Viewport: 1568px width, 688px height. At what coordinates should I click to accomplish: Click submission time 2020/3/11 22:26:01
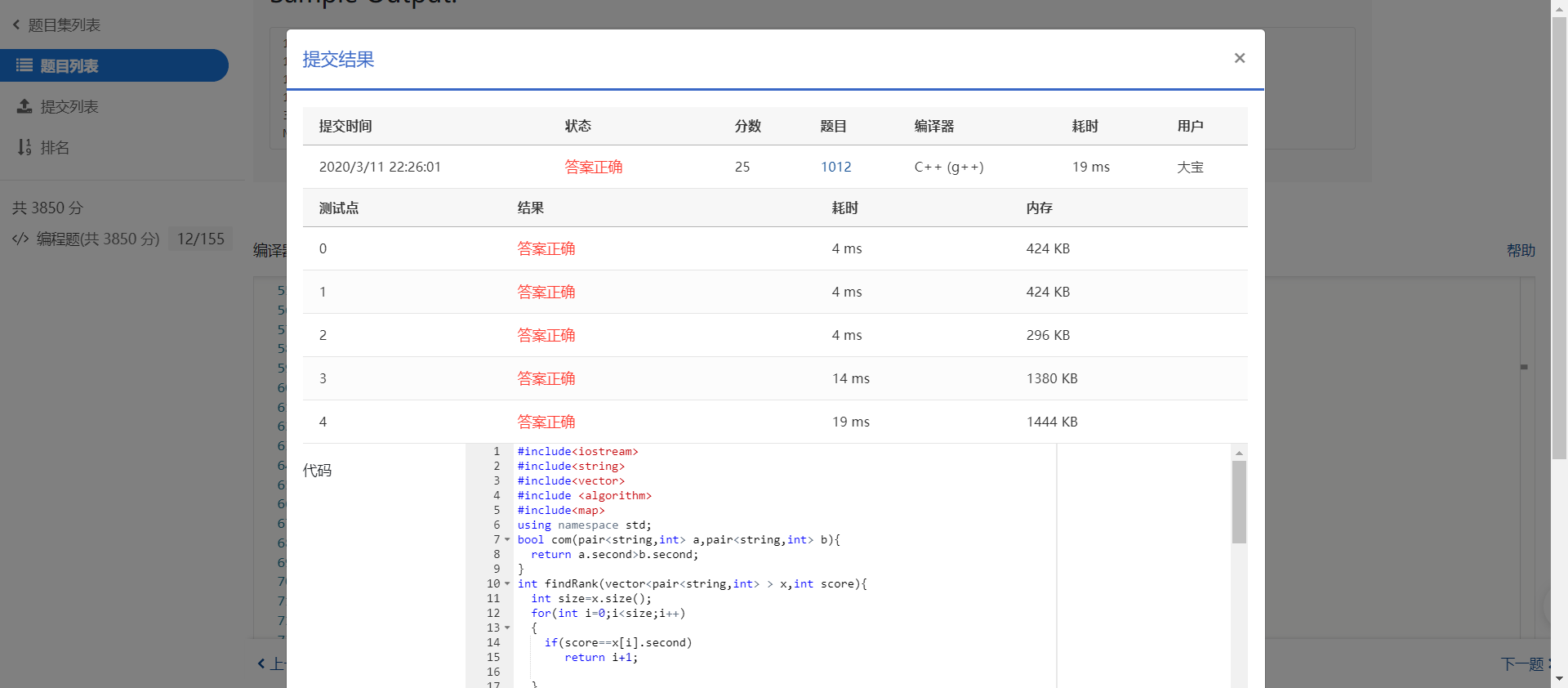click(x=380, y=167)
